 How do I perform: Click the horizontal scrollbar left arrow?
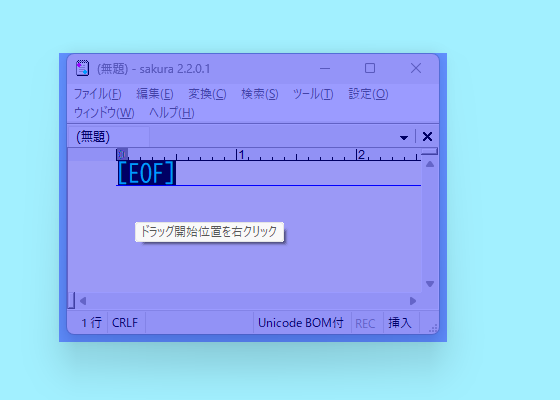[x=83, y=301]
